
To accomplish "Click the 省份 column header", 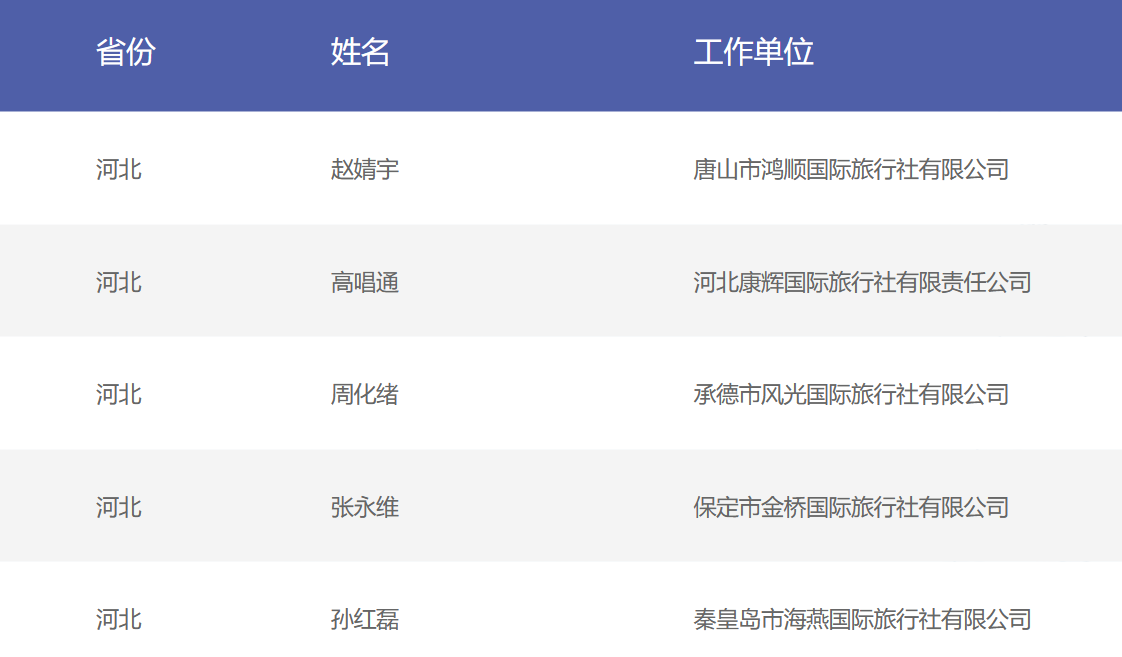I will pos(126,52).
